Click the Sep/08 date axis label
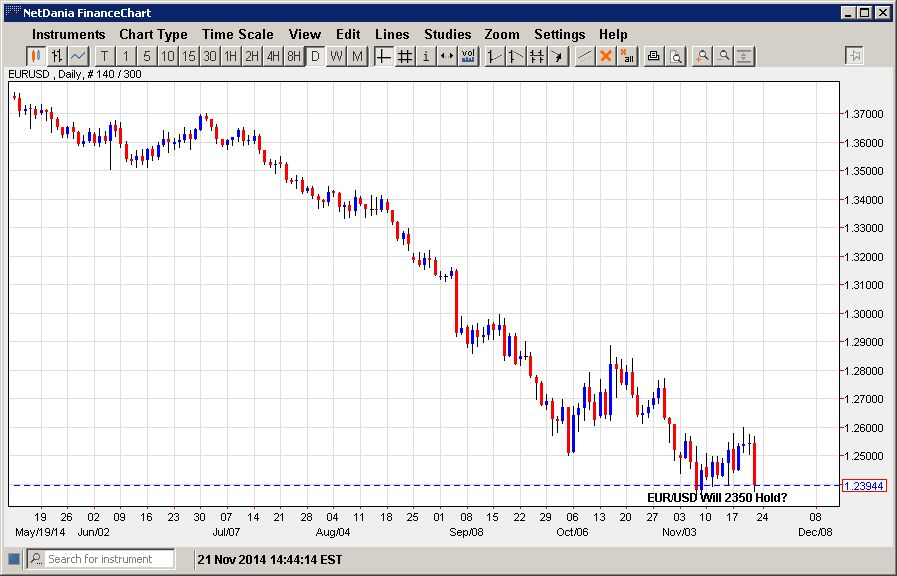This screenshot has height=576, width=897. [x=466, y=532]
